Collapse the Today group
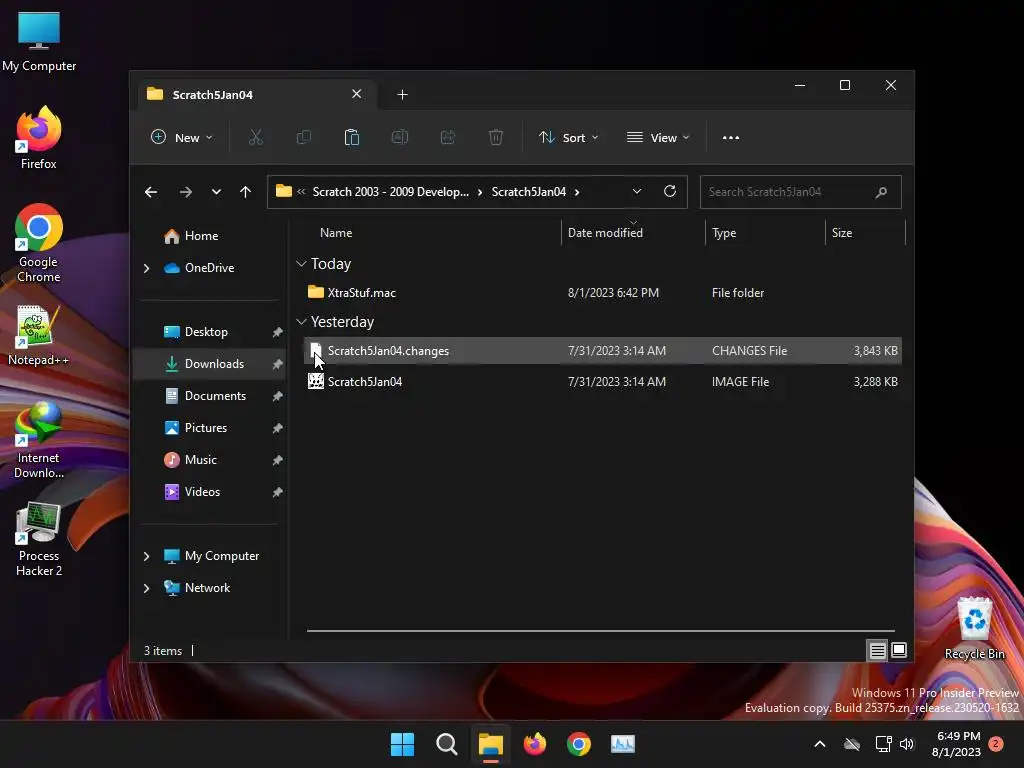The width and height of the screenshot is (1024, 768). (301, 264)
